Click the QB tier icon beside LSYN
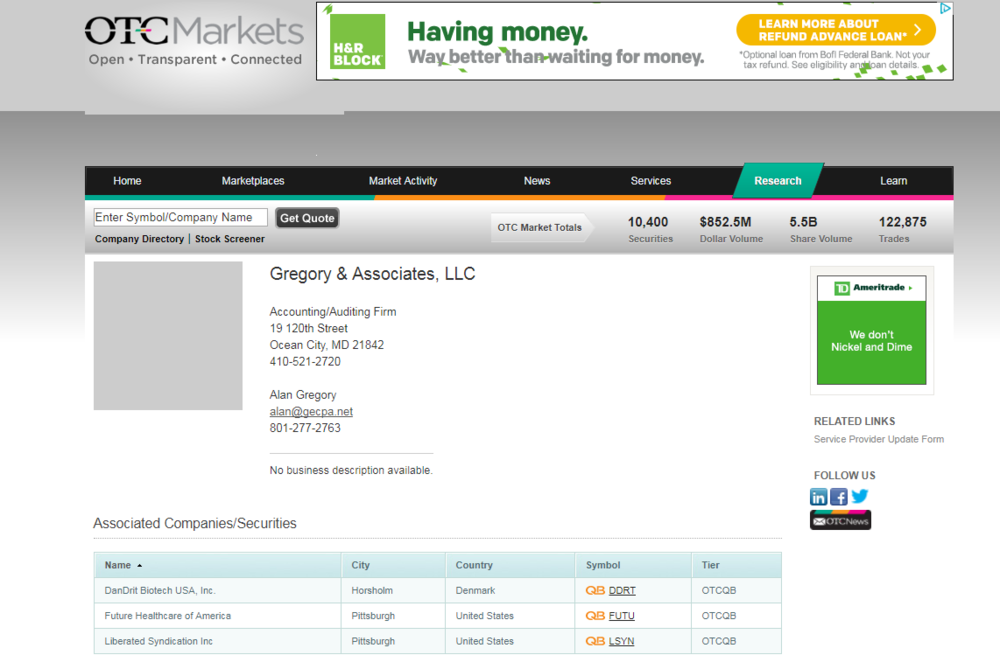The height and width of the screenshot is (662, 1000). (x=595, y=641)
